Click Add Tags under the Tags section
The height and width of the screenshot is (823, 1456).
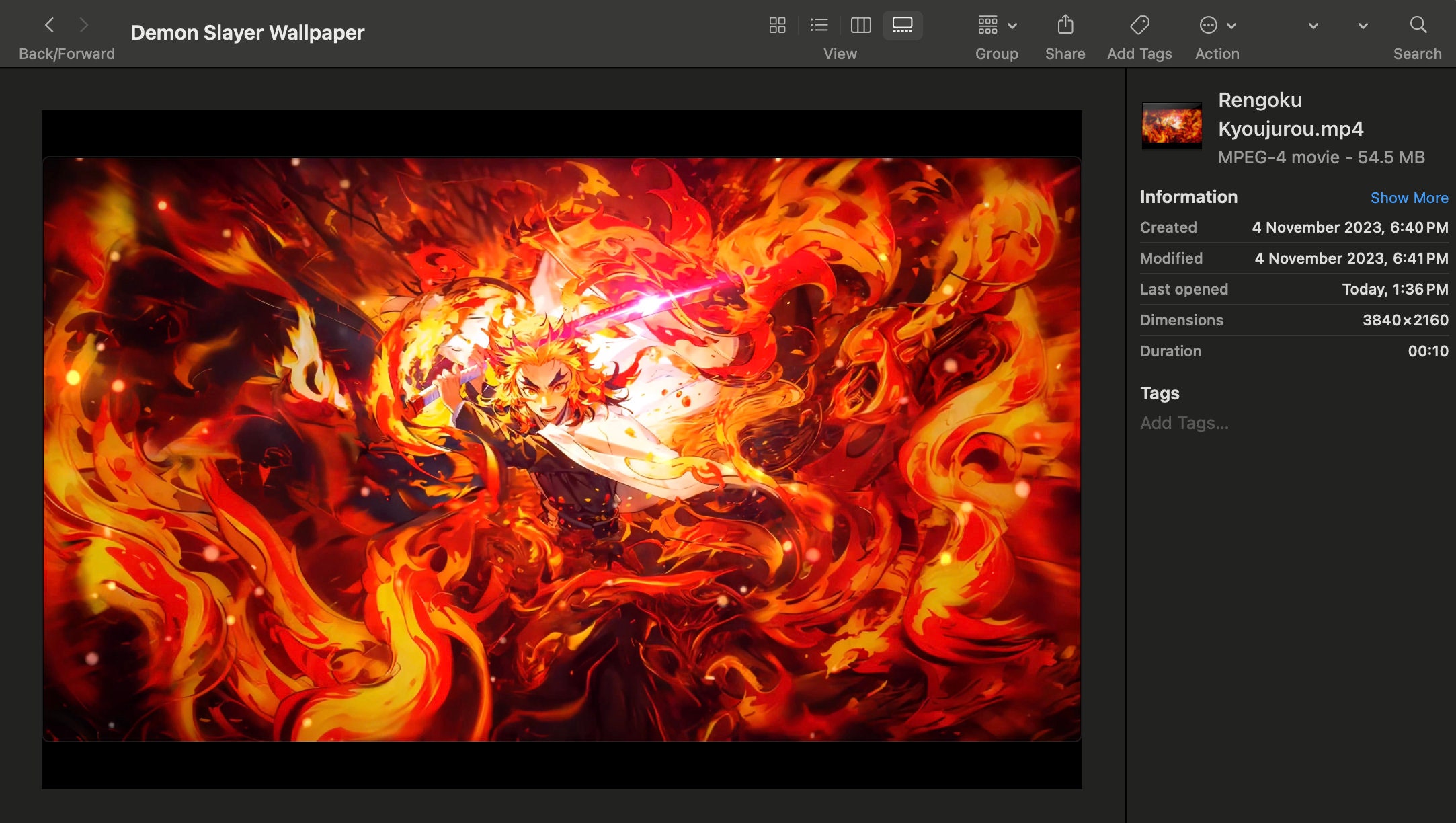[1184, 423]
